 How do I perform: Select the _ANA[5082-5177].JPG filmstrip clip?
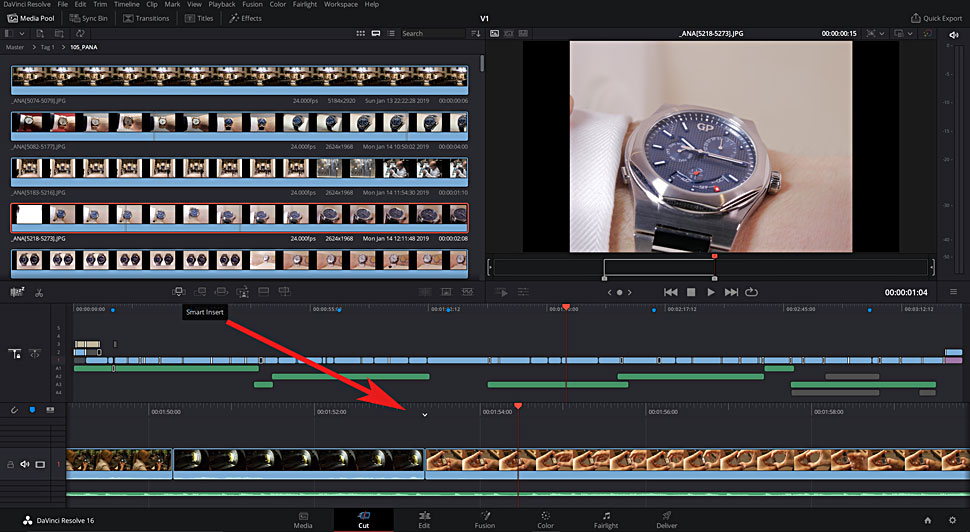point(239,126)
